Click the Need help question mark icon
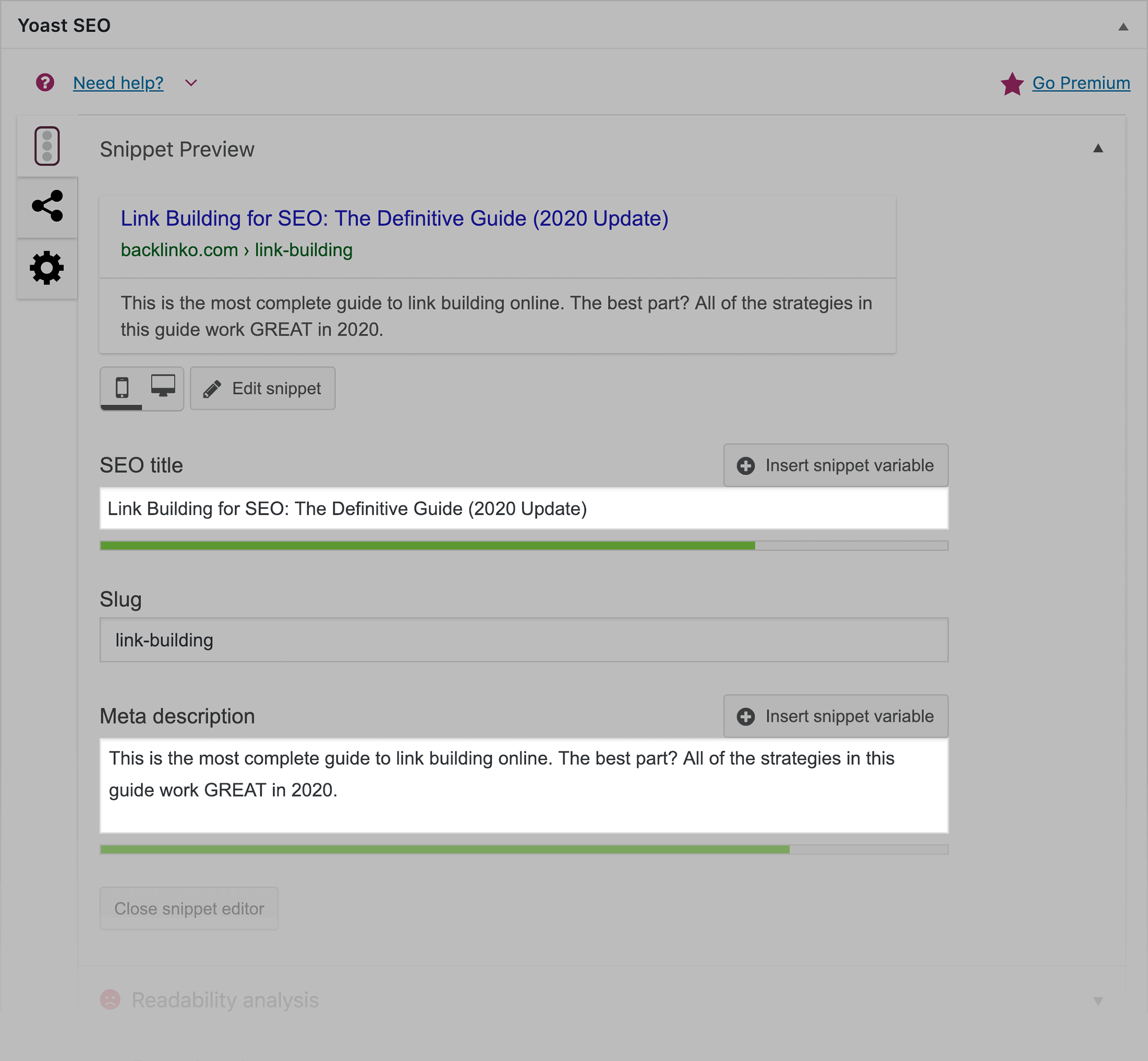The height and width of the screenshot is (1061, 1148). tap(44, 83)
